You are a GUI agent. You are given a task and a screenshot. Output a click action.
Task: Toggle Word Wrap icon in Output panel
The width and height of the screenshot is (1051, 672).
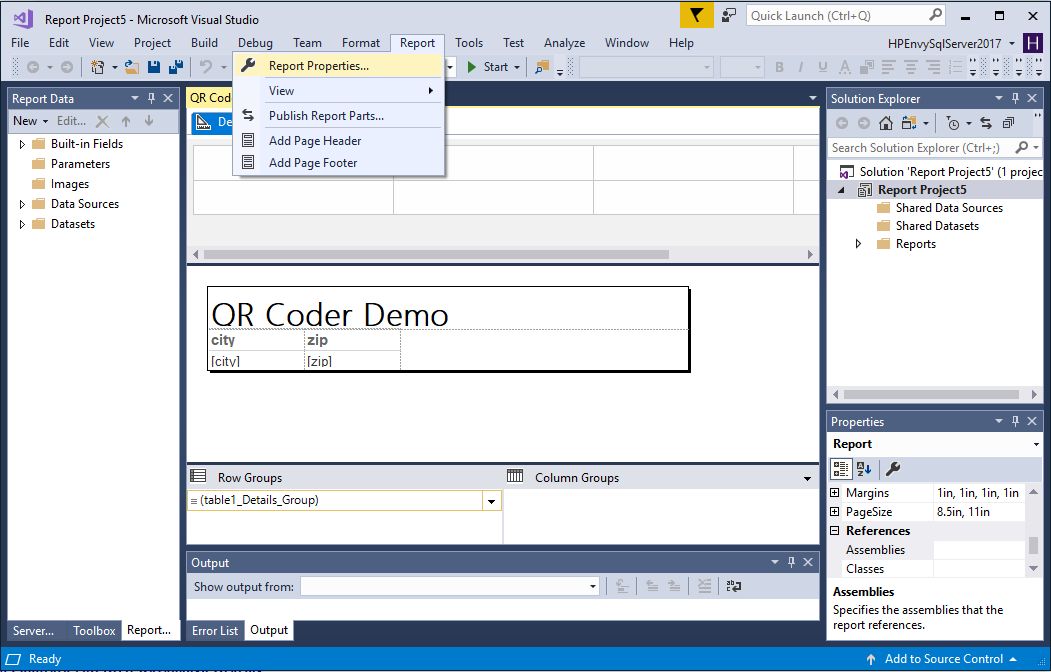click(x=734, y=586)
